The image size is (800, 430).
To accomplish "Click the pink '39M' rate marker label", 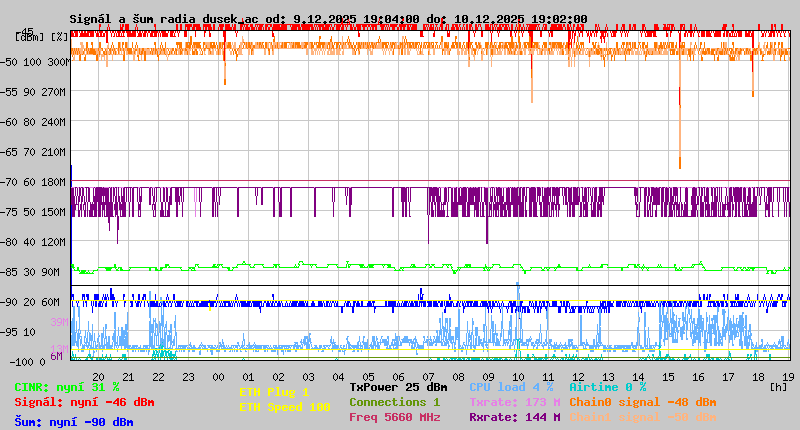I will [x=59, y=322].
